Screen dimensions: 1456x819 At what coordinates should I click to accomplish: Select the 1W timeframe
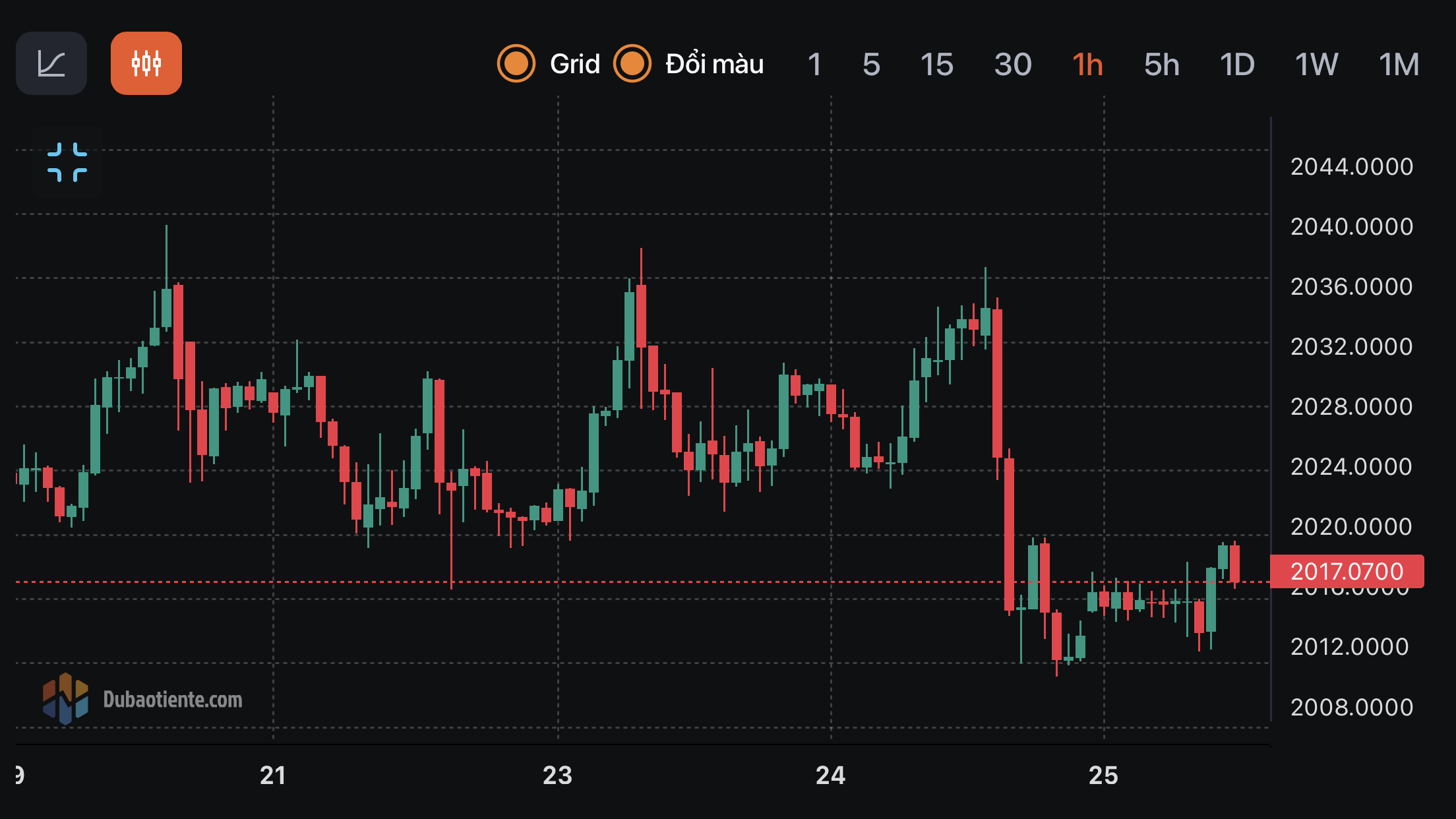[x=1316, y=65]
